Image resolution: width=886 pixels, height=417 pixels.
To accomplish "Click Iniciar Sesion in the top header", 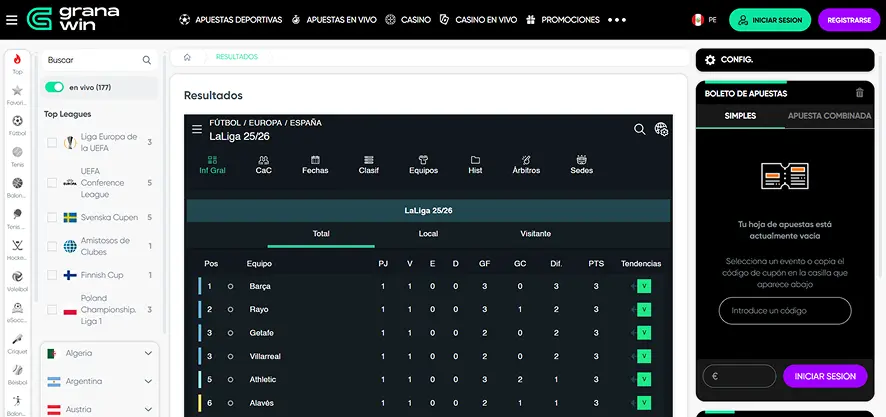I will (770, 19).
